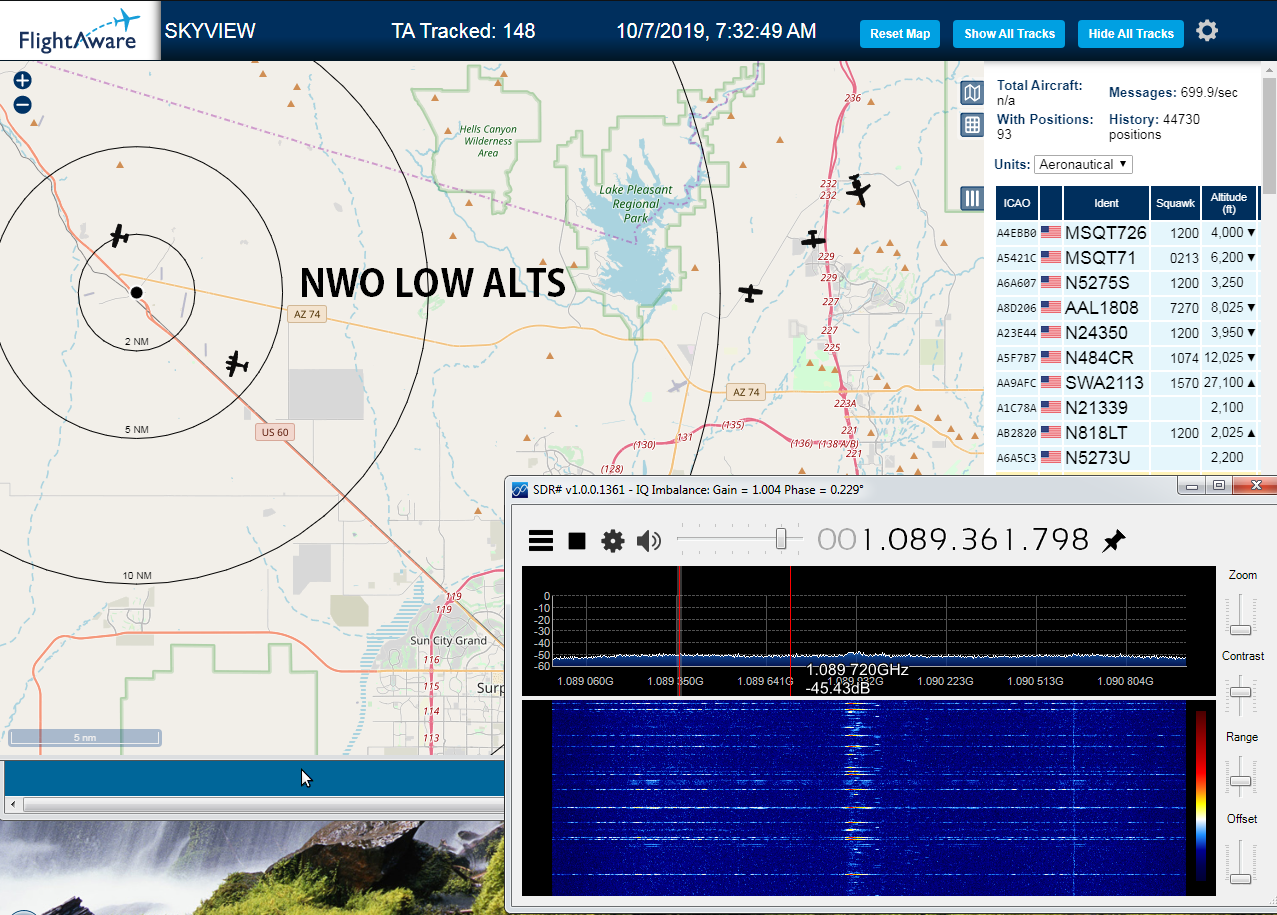Select the N484CR aircraft row
This screenshot has width=1277, height=915.
1127,357
